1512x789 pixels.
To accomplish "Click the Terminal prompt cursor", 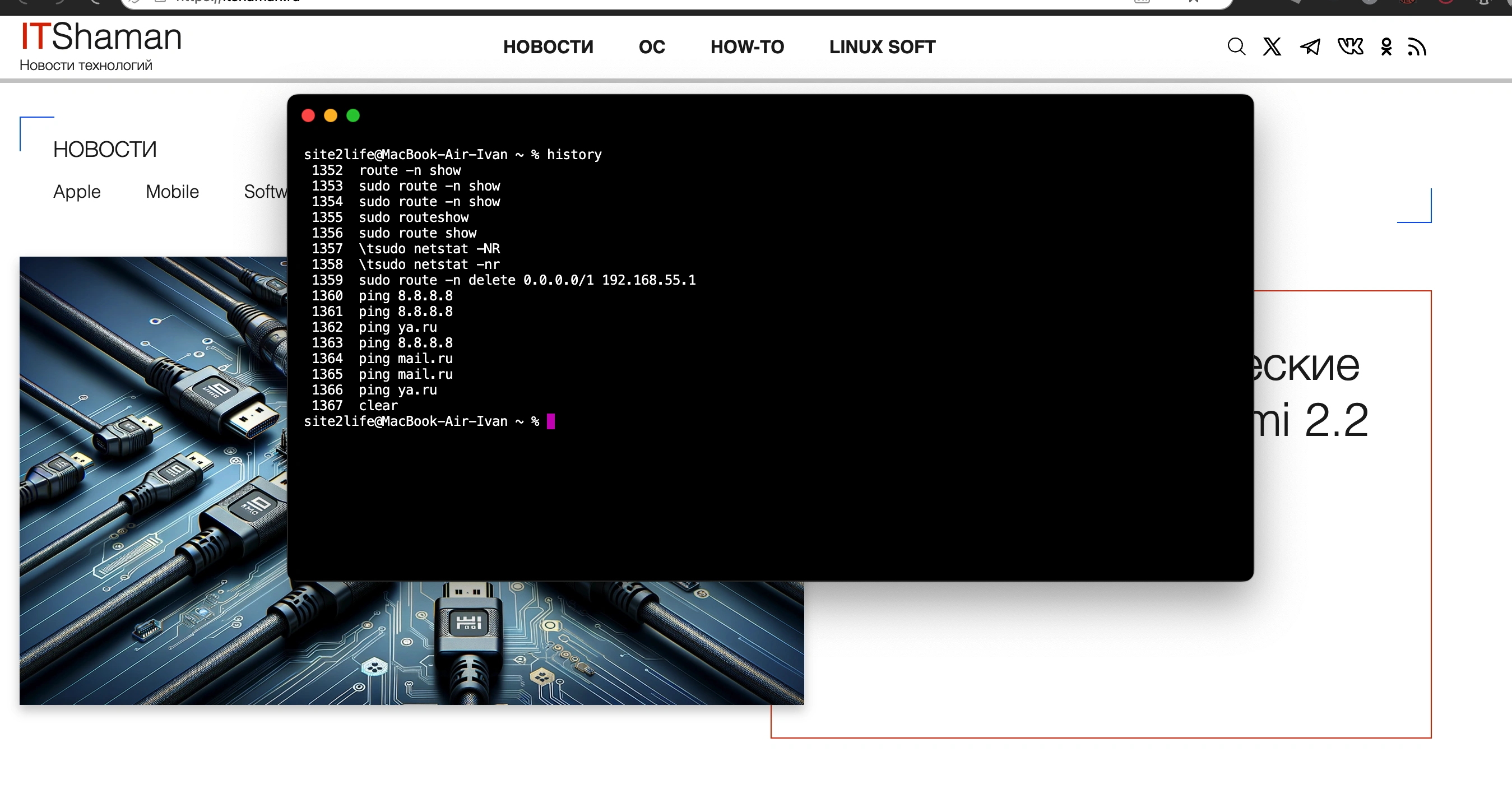I will coord(550,421).
